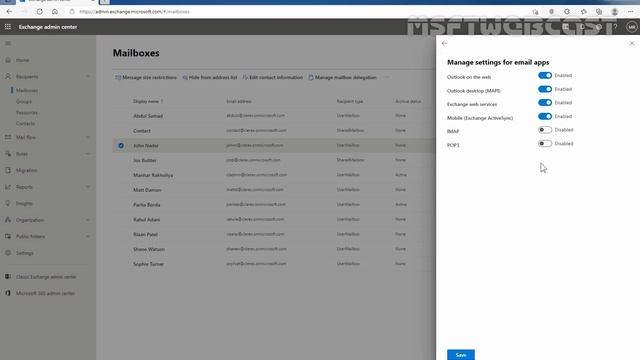Enable the POP3 switch
This screenshot has height=360, width=640.
click(x=545, y=144)
